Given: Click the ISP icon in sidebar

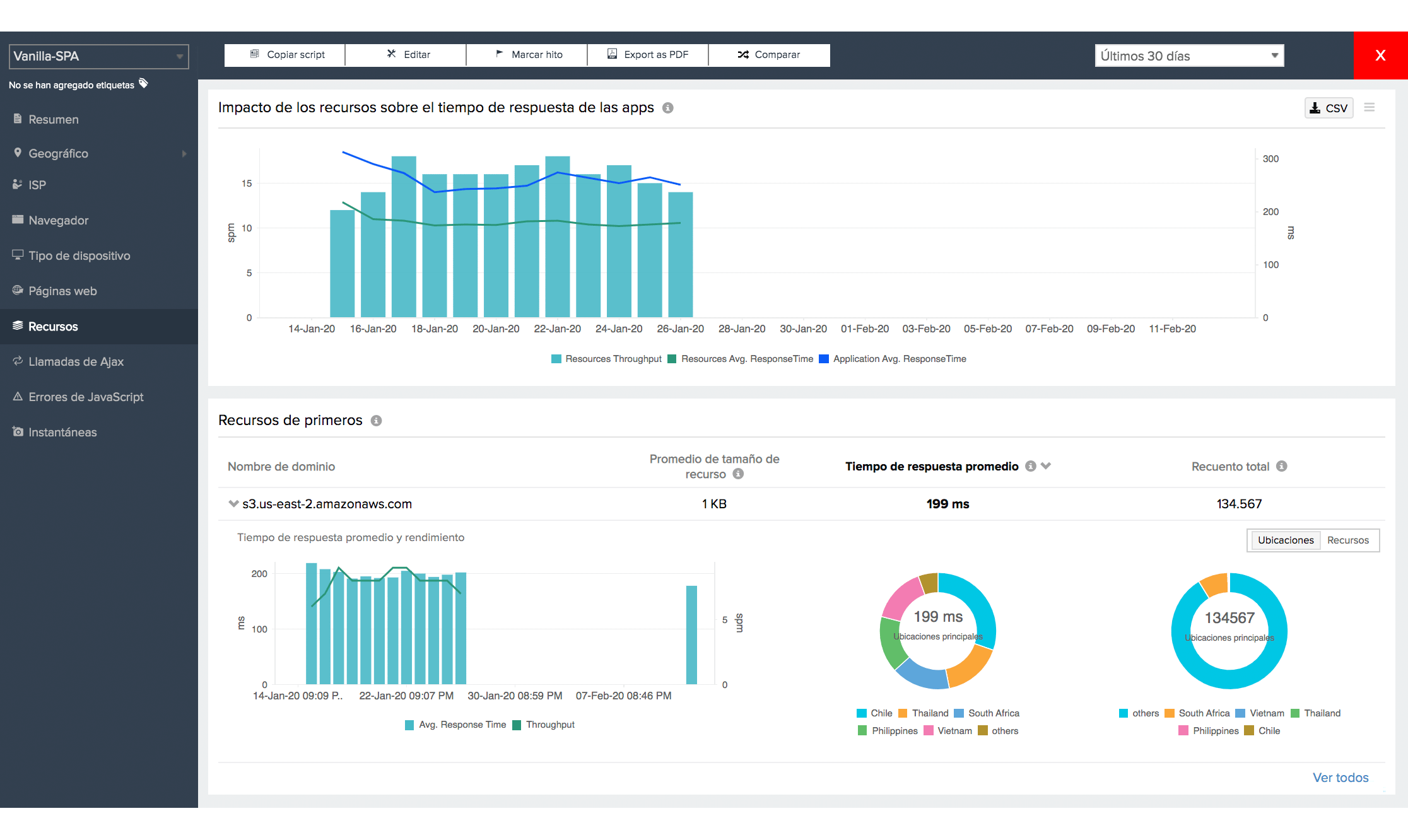Looking at the screenshot, I should tap(18, 184).
